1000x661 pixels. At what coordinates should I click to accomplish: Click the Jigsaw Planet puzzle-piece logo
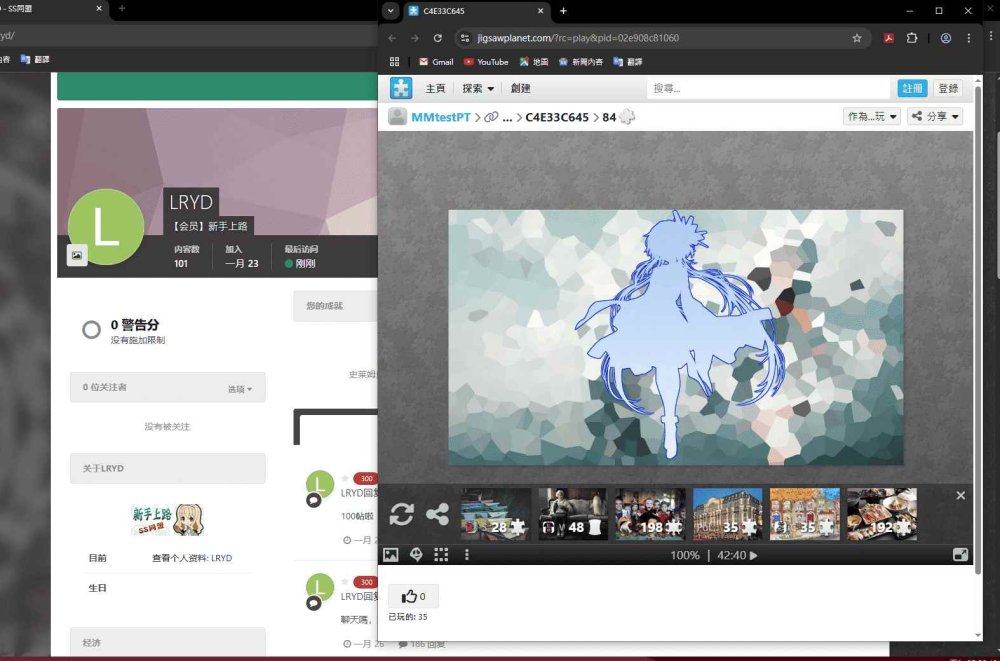click(x=401, y=88)
